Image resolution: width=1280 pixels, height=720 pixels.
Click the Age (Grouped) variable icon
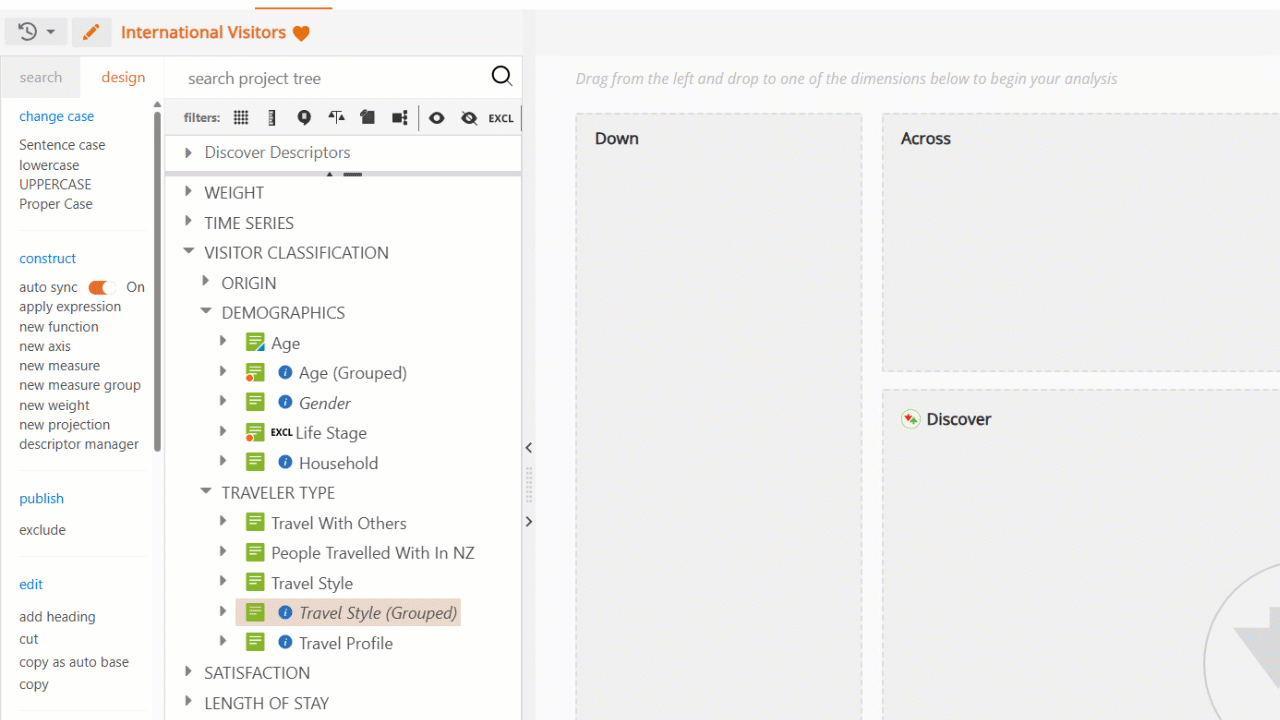coord(255,372)
